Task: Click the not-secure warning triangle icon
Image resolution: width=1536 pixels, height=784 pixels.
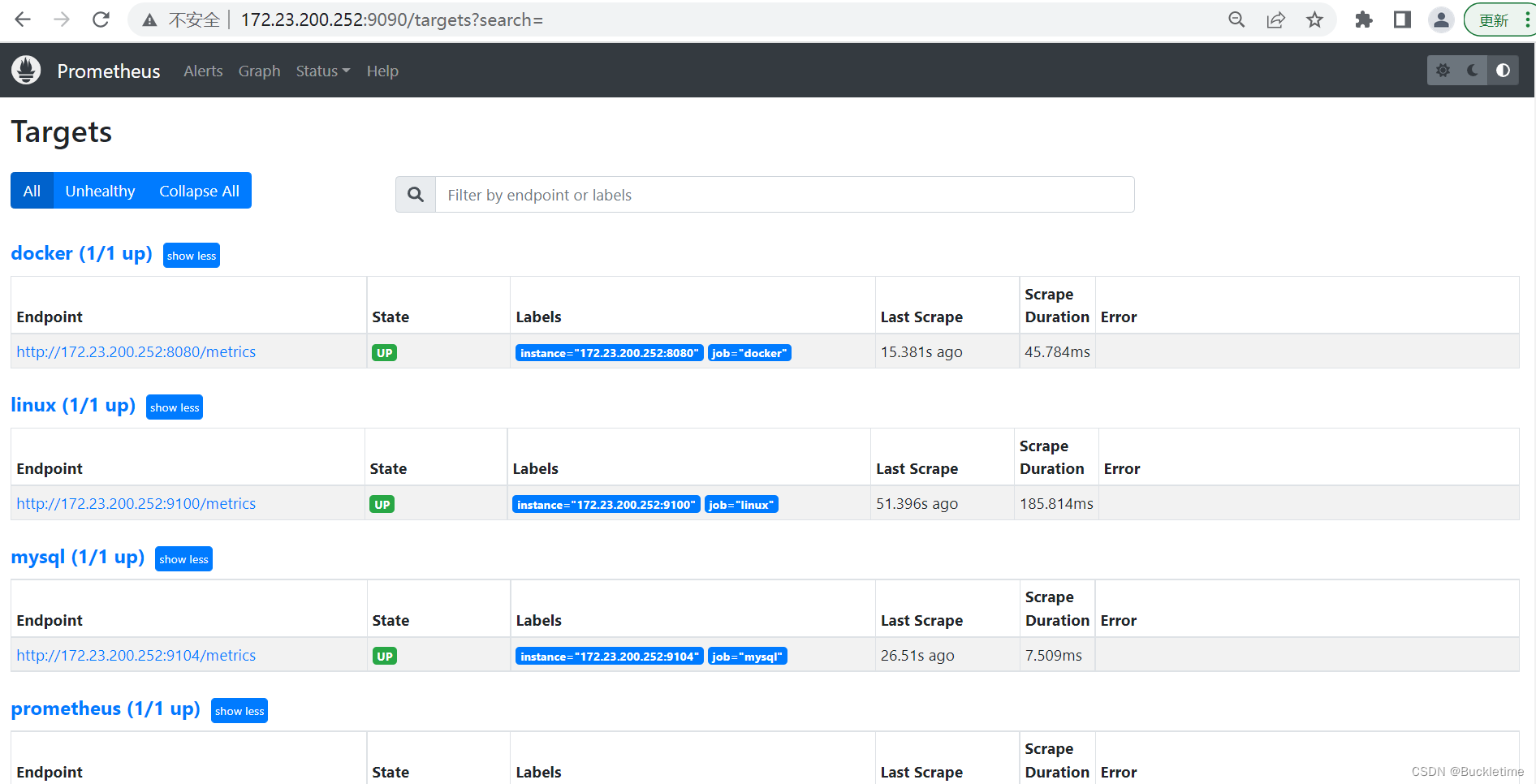Action: click(x=149, y=20)
